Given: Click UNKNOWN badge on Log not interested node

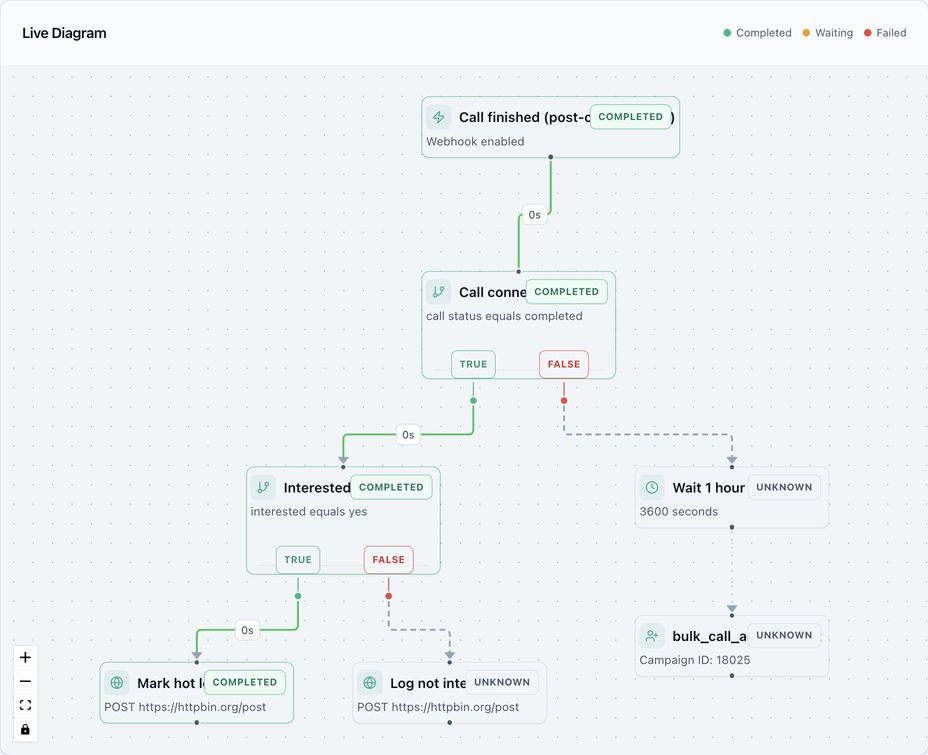Looking at the screenshot, I should pos(502,682).
